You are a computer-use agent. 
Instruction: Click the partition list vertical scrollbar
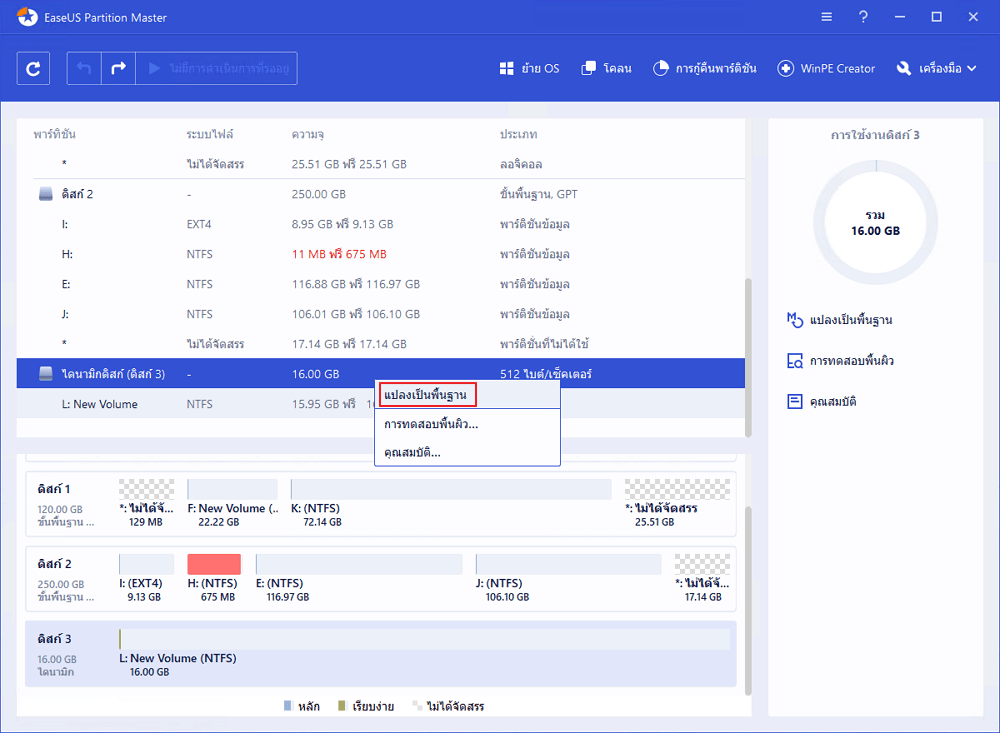tap(749, 357)
